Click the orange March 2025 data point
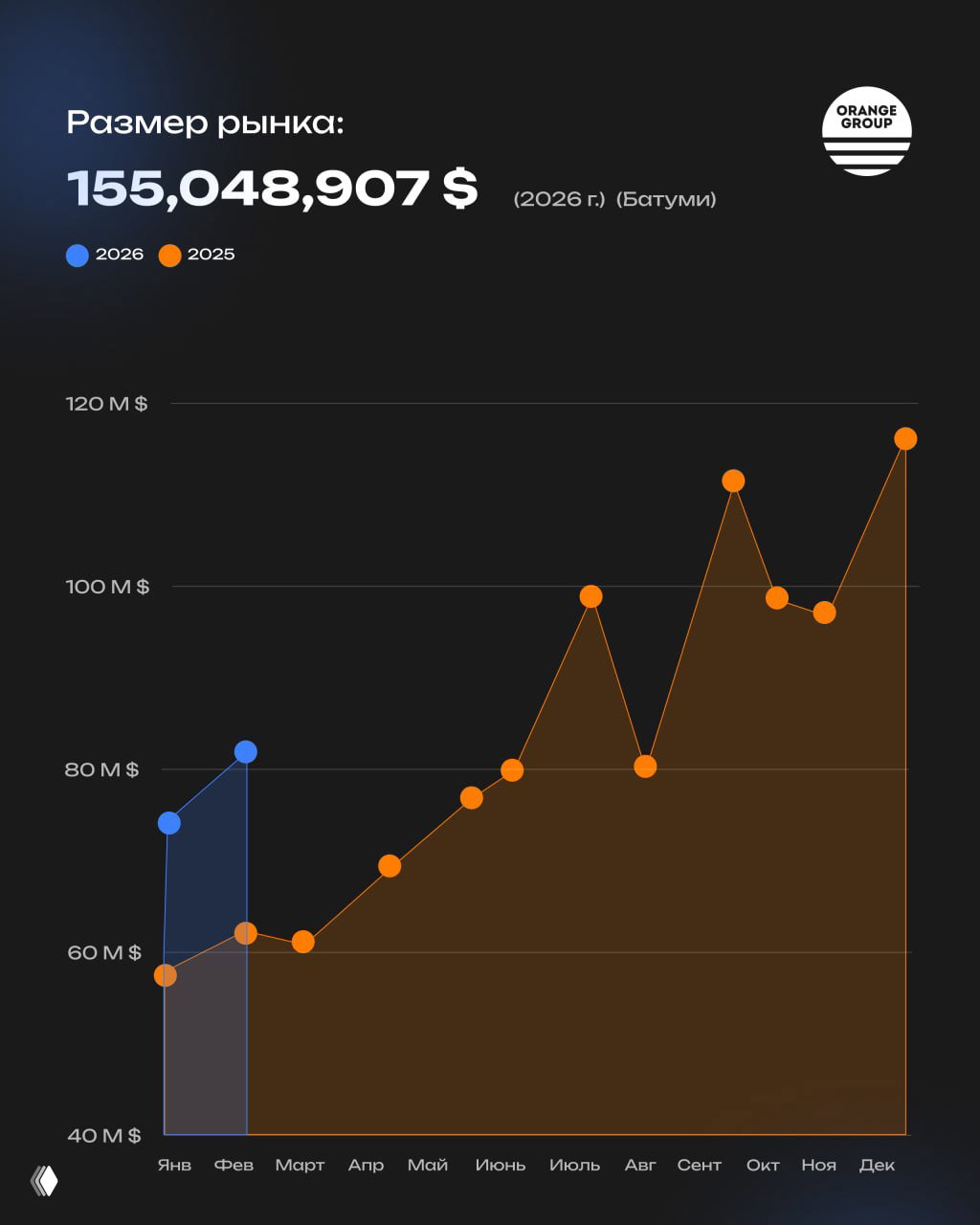 303,942
